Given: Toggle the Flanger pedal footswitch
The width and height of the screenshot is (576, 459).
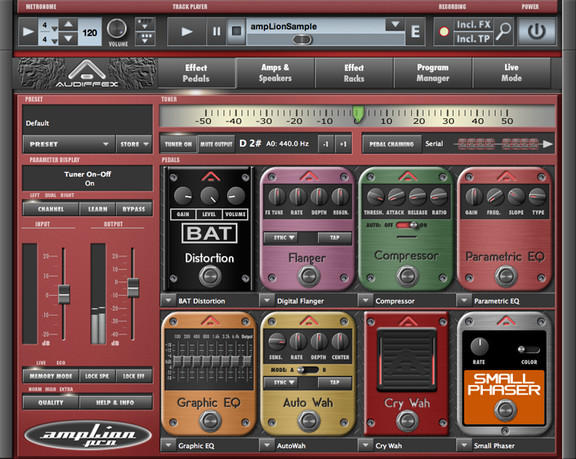Looking at the screenshot, I should click(308, 276).
